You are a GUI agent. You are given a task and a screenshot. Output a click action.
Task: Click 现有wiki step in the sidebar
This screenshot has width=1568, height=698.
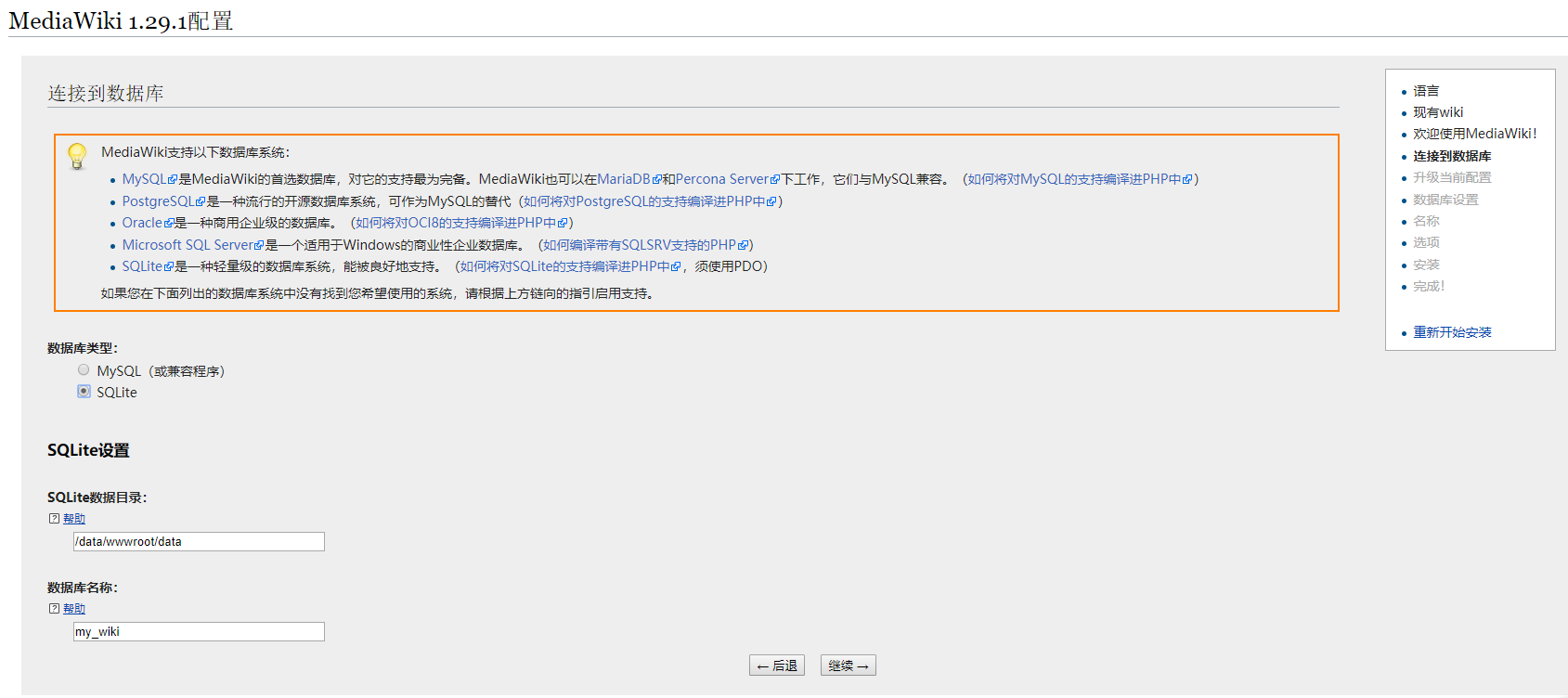pos(1438,112)
